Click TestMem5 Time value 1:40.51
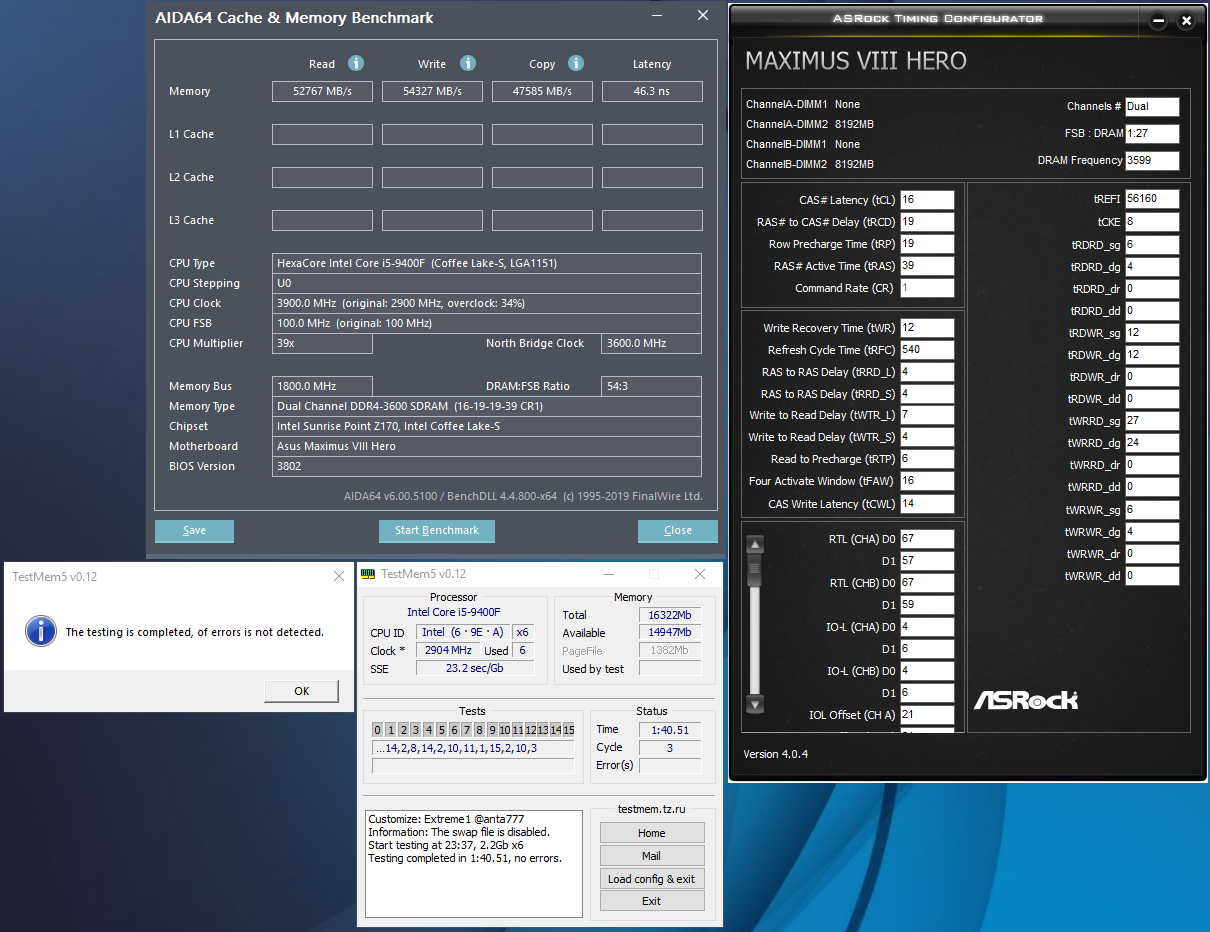Image resolution: width=1210 pixels, height=932 pixels. [x=670, y=730]
